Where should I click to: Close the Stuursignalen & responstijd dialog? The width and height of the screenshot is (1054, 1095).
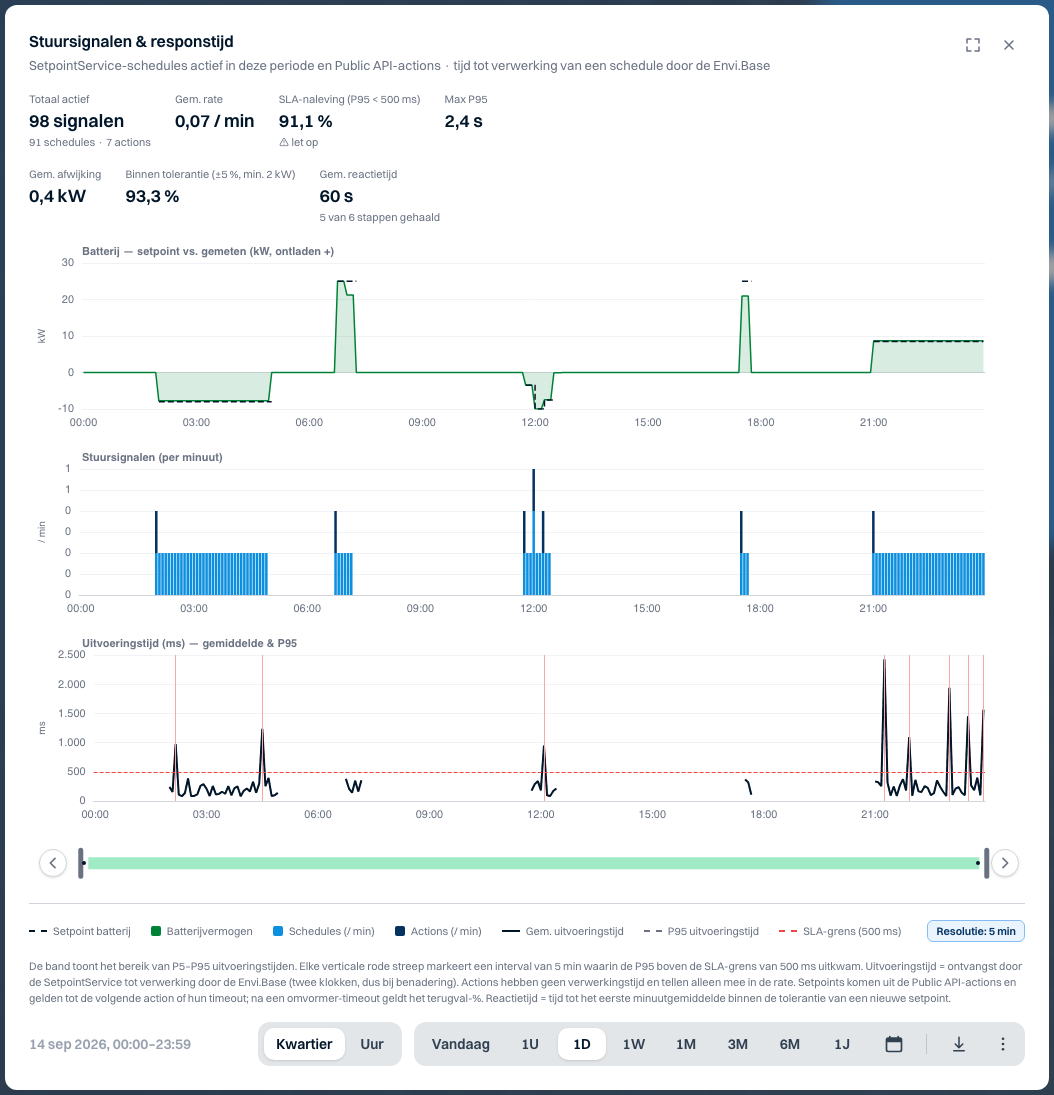pos(1009,45)
